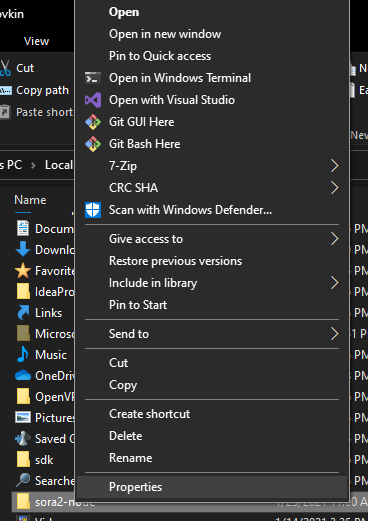Expand the Send to submenu arrow
The width and height of the screenshot is (368, 521).
point(334,334)
